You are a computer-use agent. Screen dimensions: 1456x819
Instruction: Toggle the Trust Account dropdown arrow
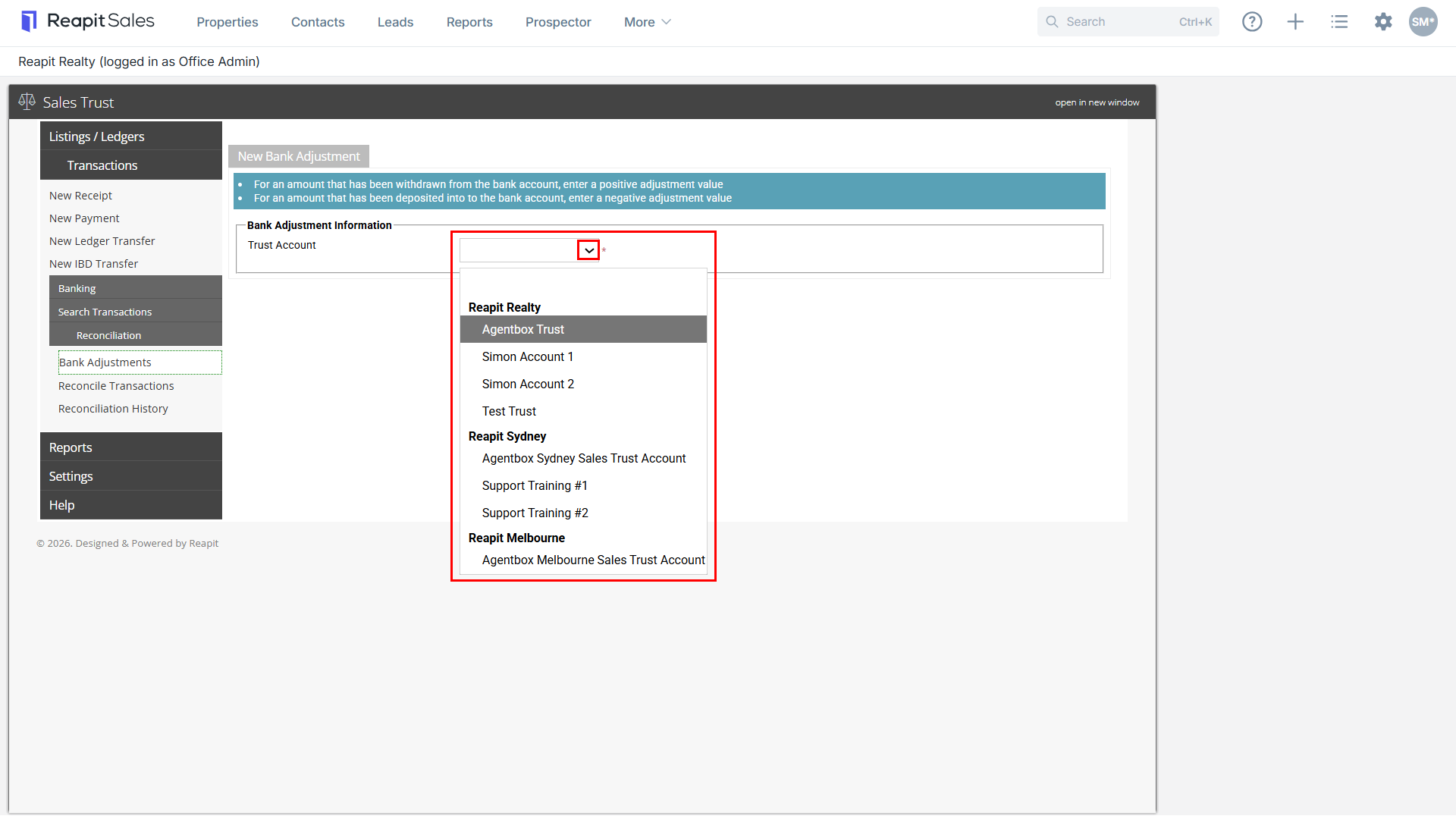pyautogui.click(x=588, y=250)
